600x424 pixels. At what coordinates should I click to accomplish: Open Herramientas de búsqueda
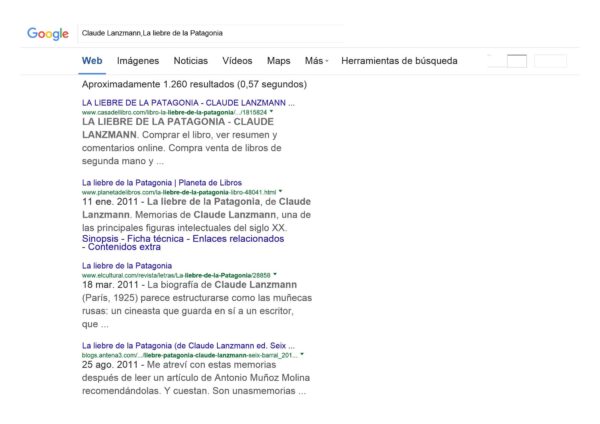pyautogui.click(x=399, y=61)
